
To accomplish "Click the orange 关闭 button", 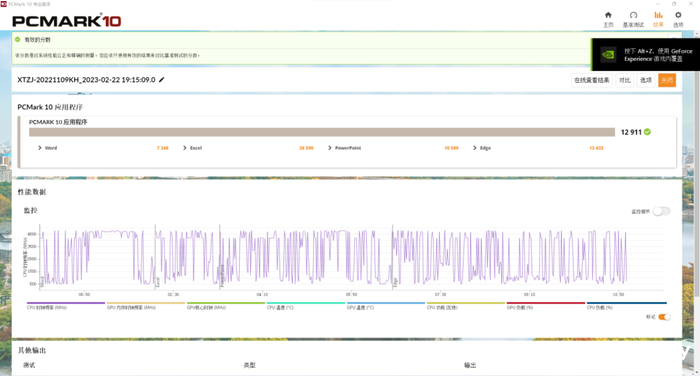I will coord(667,80).
